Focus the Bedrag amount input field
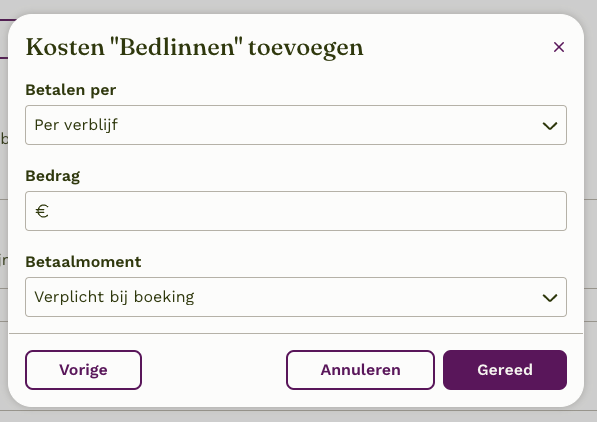This screenshot has width=597, height=422. click(296, 211)
